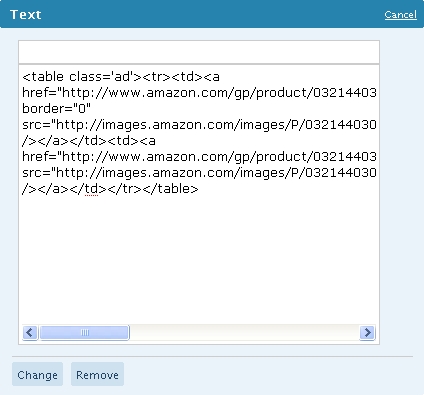Click the href line right after table class='ad'

[199, 93]
